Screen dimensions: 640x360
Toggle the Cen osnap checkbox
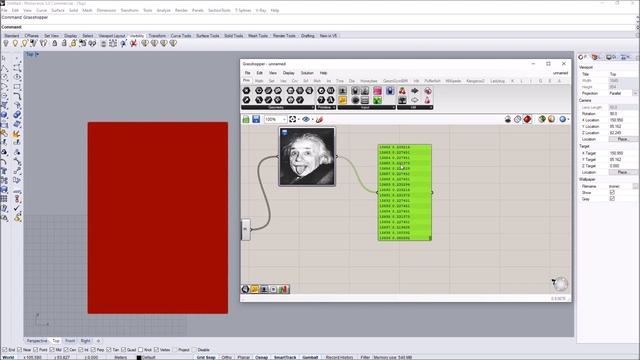[x=66, y=350]
